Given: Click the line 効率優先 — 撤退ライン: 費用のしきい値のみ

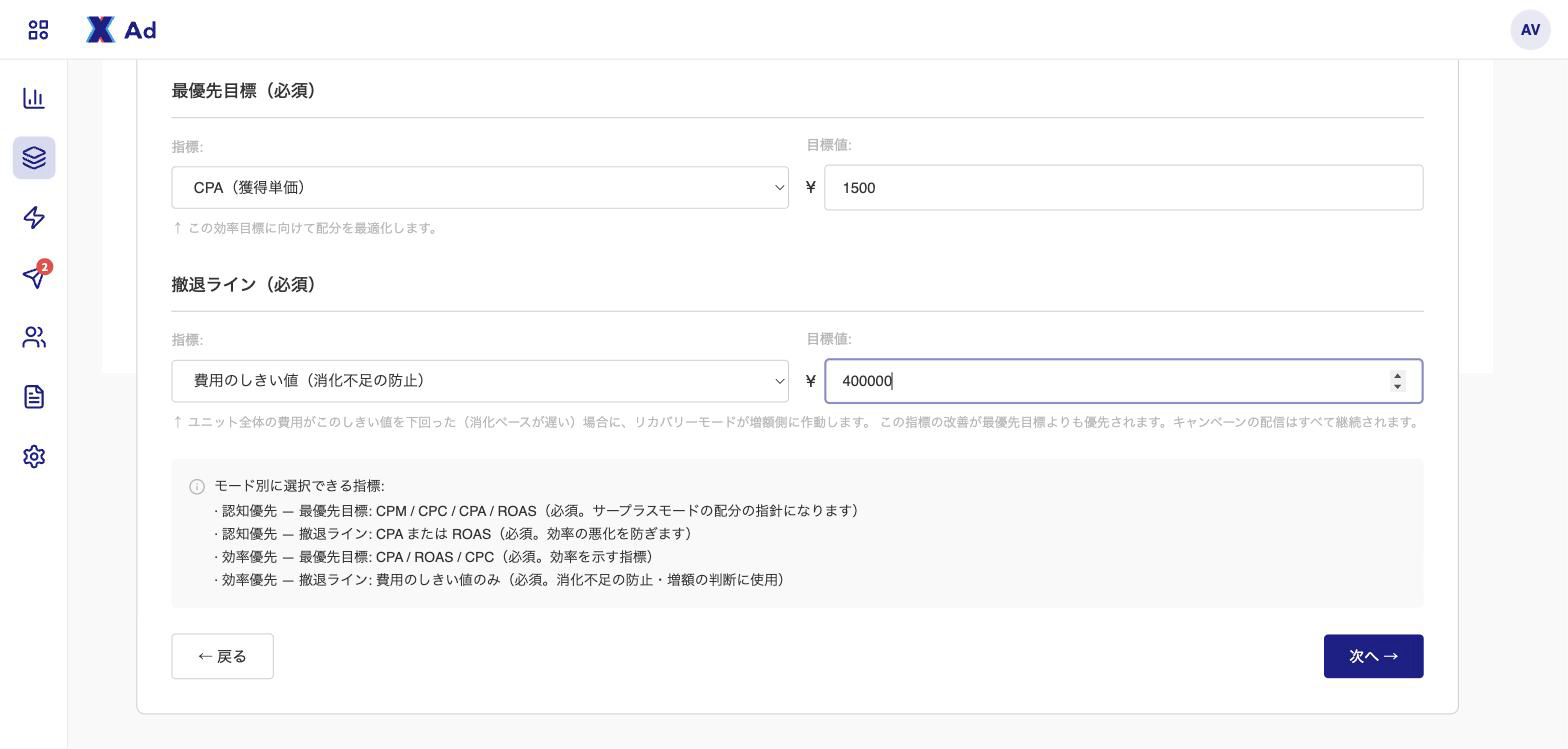Looking at the screenshot, I should 502,580.
